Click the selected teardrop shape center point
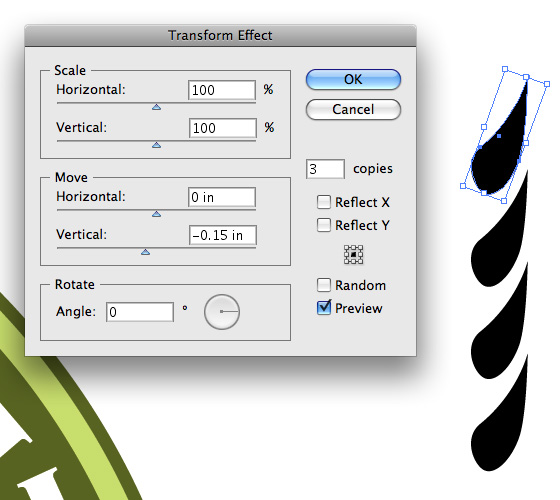Viewport: 560px width, 500px height. (x=499, y=136)
